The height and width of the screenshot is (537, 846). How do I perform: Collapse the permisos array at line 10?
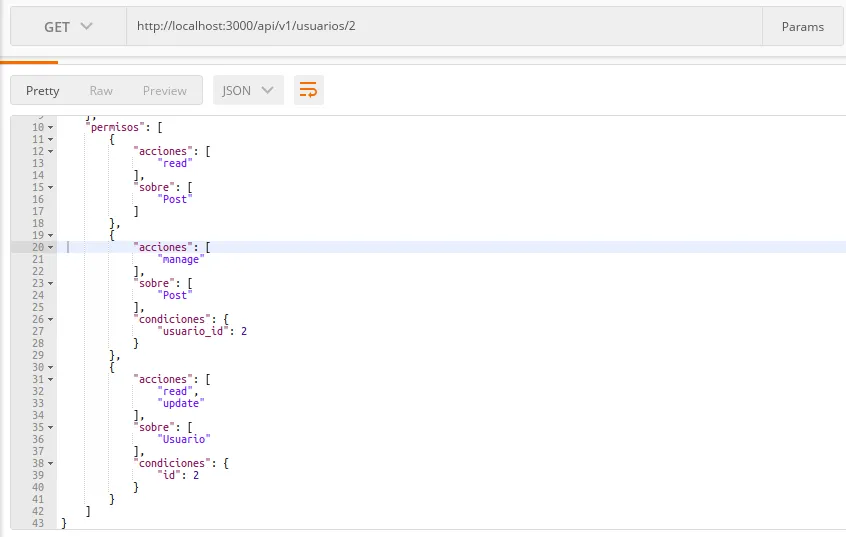[50, 128]
